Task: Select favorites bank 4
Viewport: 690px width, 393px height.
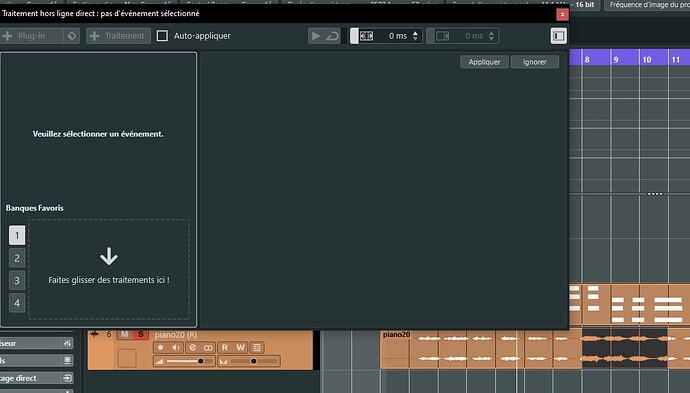Action: (x=17, y=303)
